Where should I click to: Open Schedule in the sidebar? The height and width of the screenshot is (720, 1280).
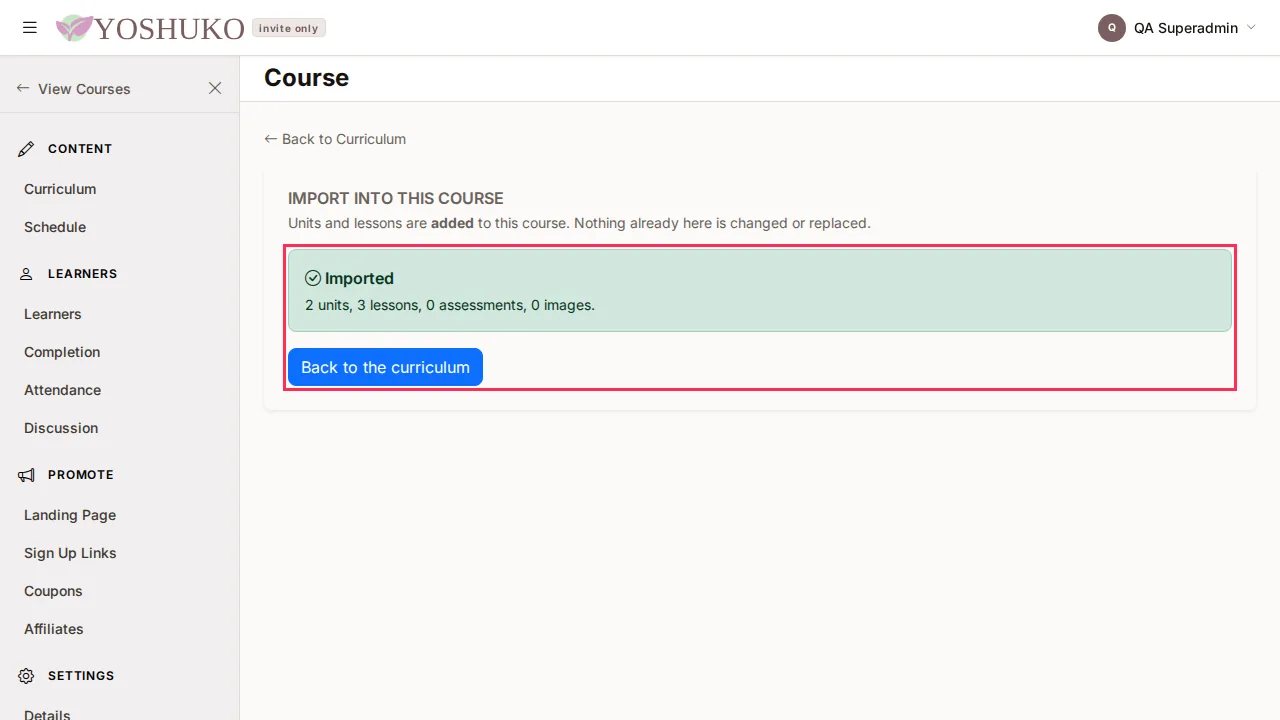tap(55, 227)
